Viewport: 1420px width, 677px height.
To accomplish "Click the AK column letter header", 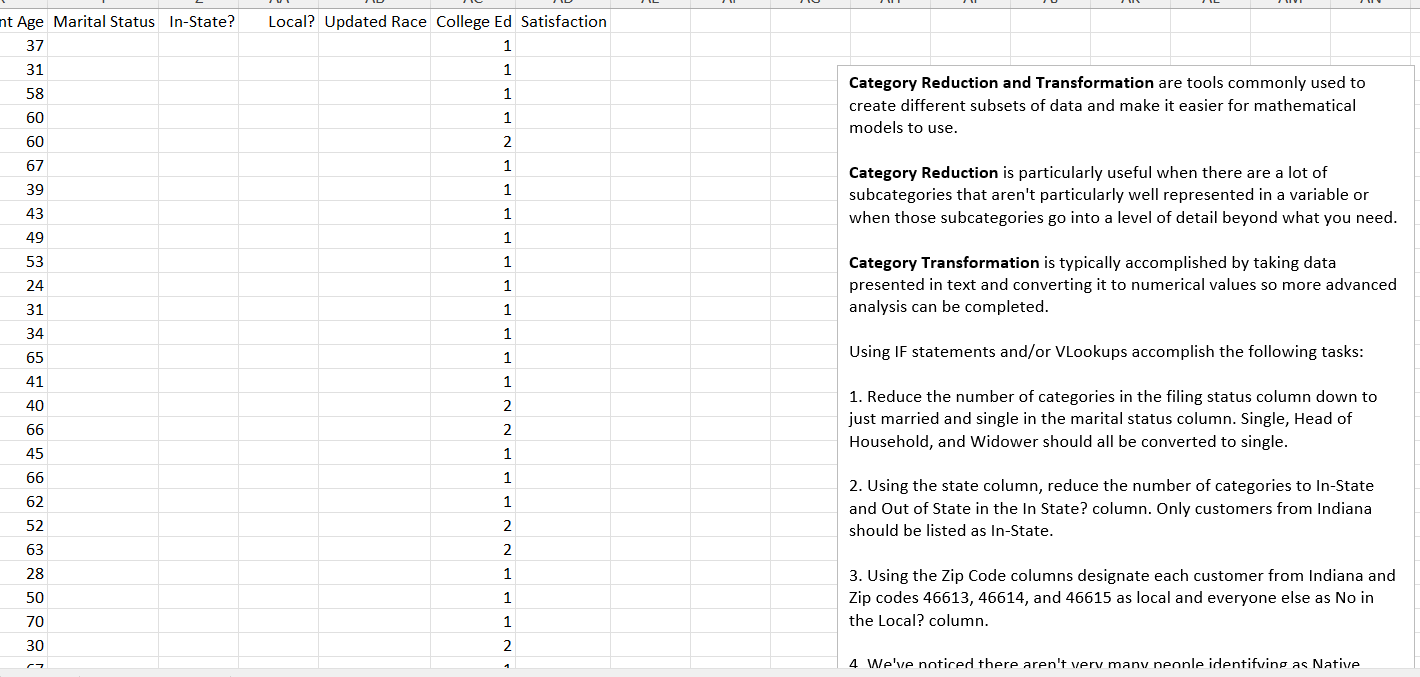I will [1131, 6].
